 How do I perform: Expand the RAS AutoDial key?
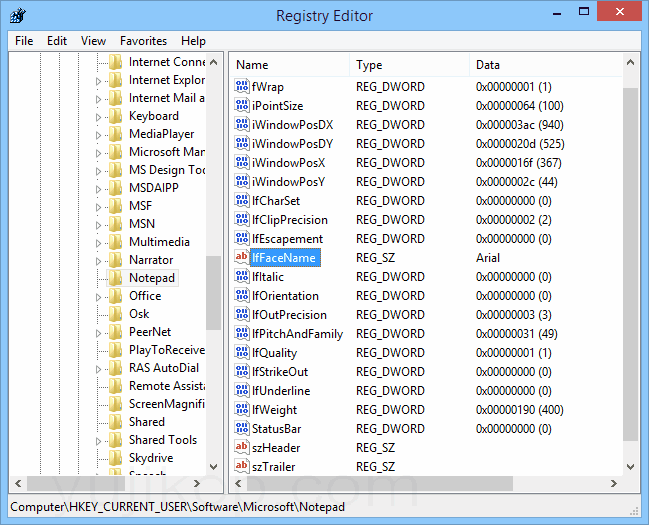(98, 369)
